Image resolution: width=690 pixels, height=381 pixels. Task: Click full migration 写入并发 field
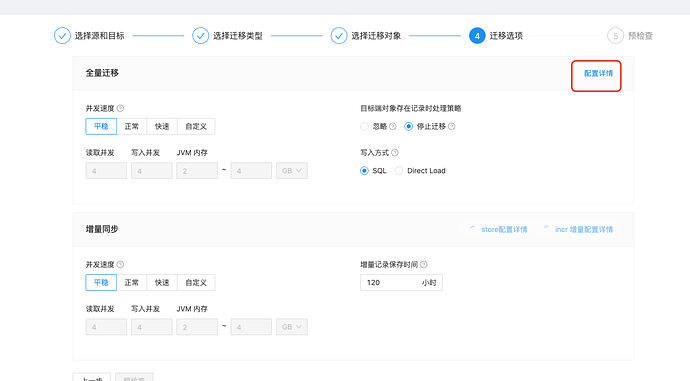(151, 171)
